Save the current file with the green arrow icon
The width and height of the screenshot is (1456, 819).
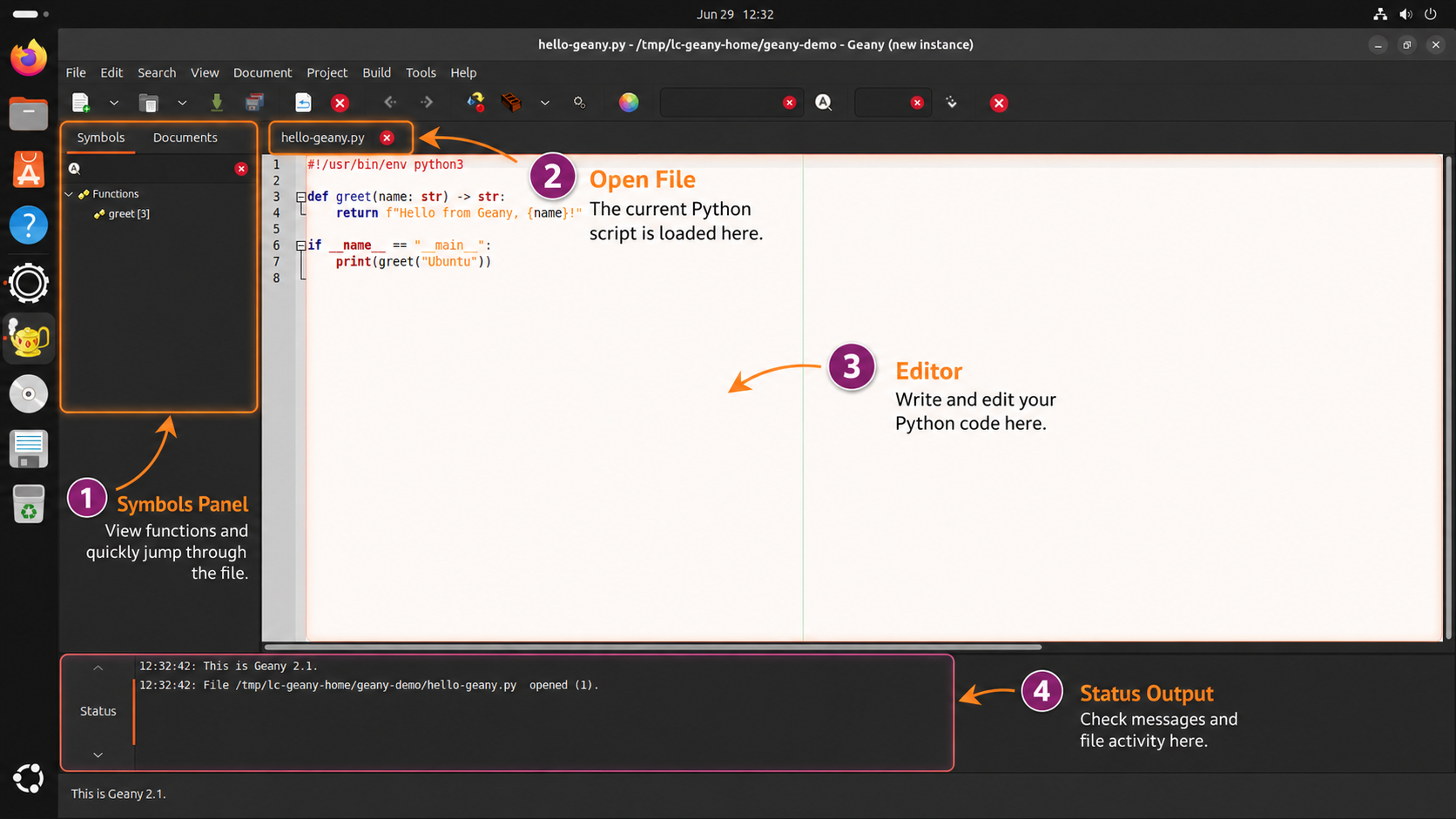(x=217, y=103)
